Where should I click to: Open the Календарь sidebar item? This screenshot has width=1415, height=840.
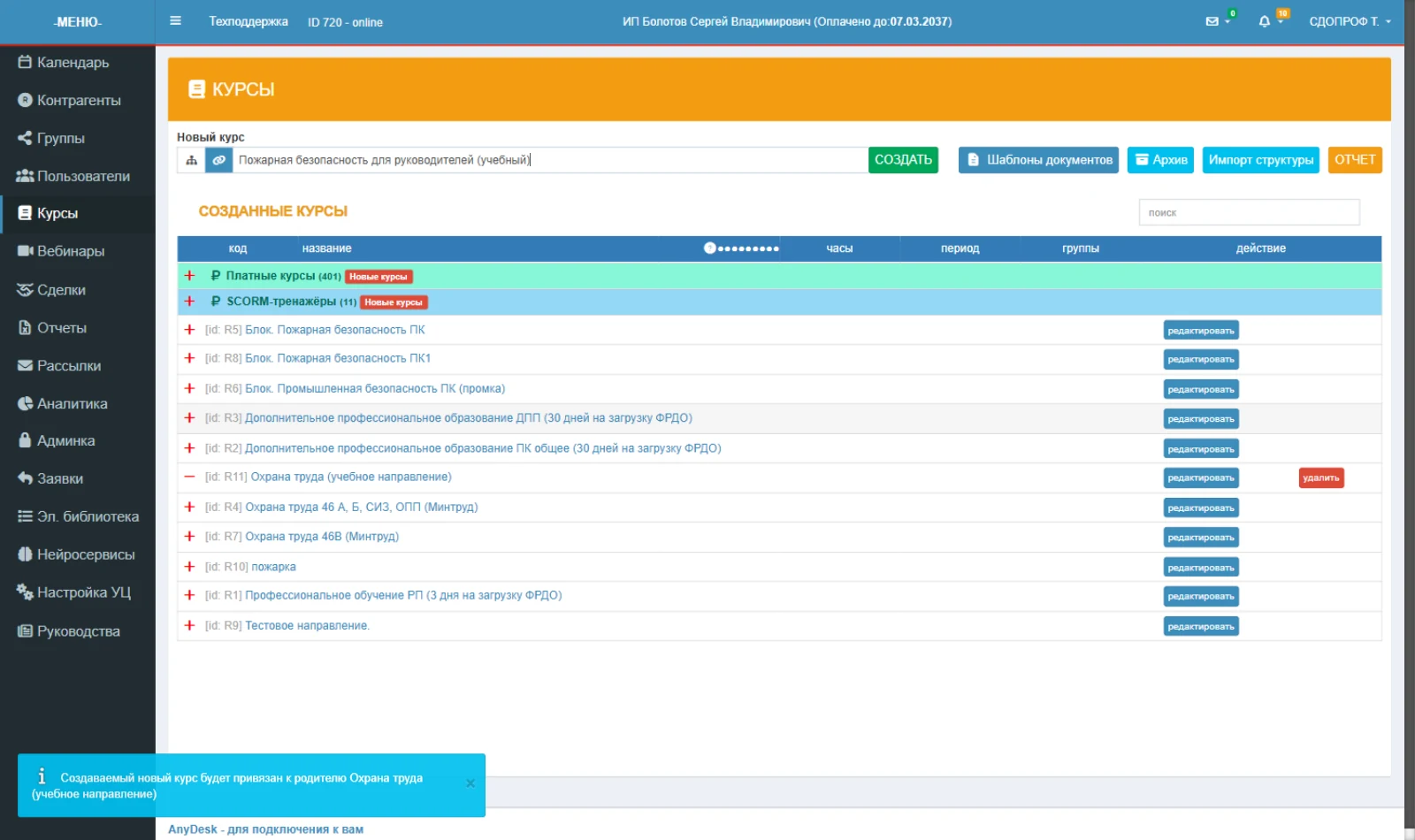pyautogui.click(x=64, y=63)
